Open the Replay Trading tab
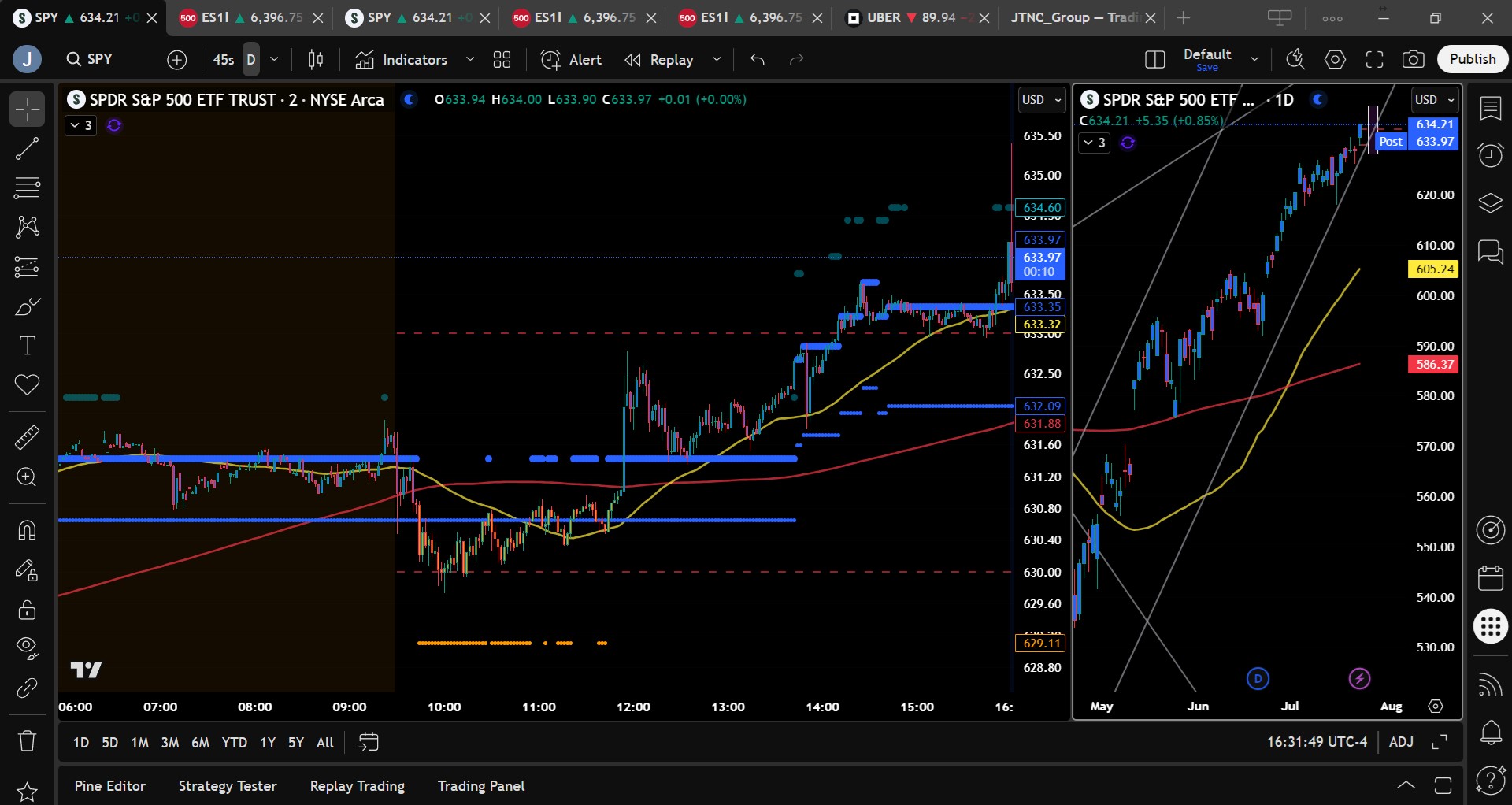1512x805 pixels. [358, 785]
